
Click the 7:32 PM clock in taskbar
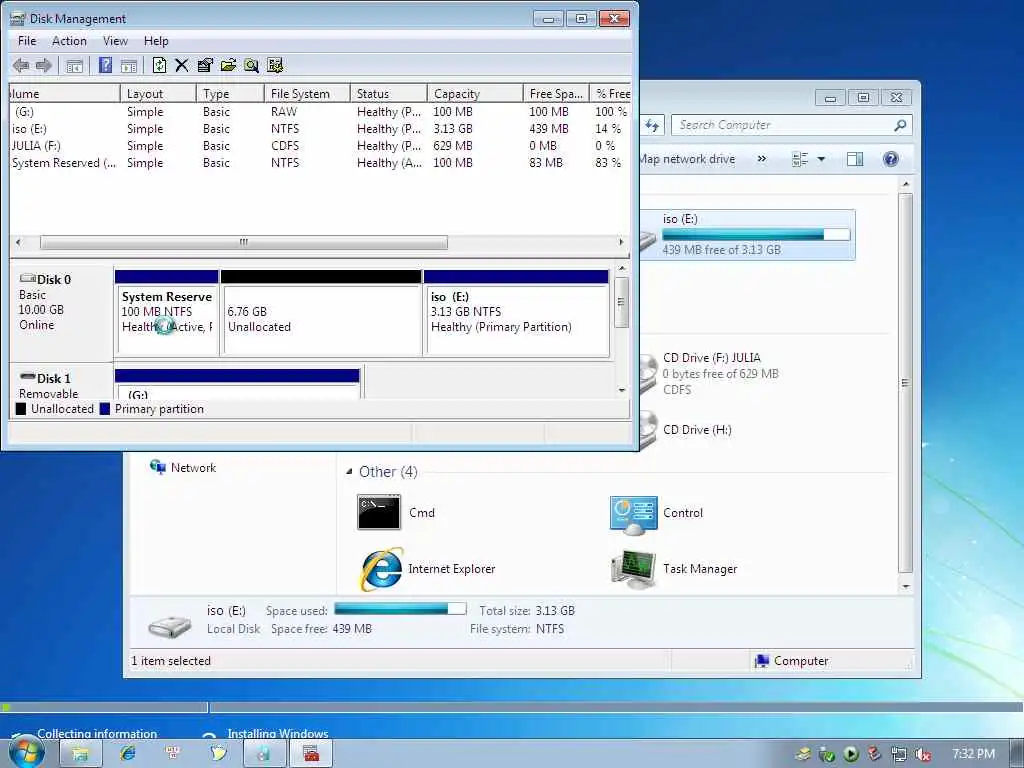point(973,754)
